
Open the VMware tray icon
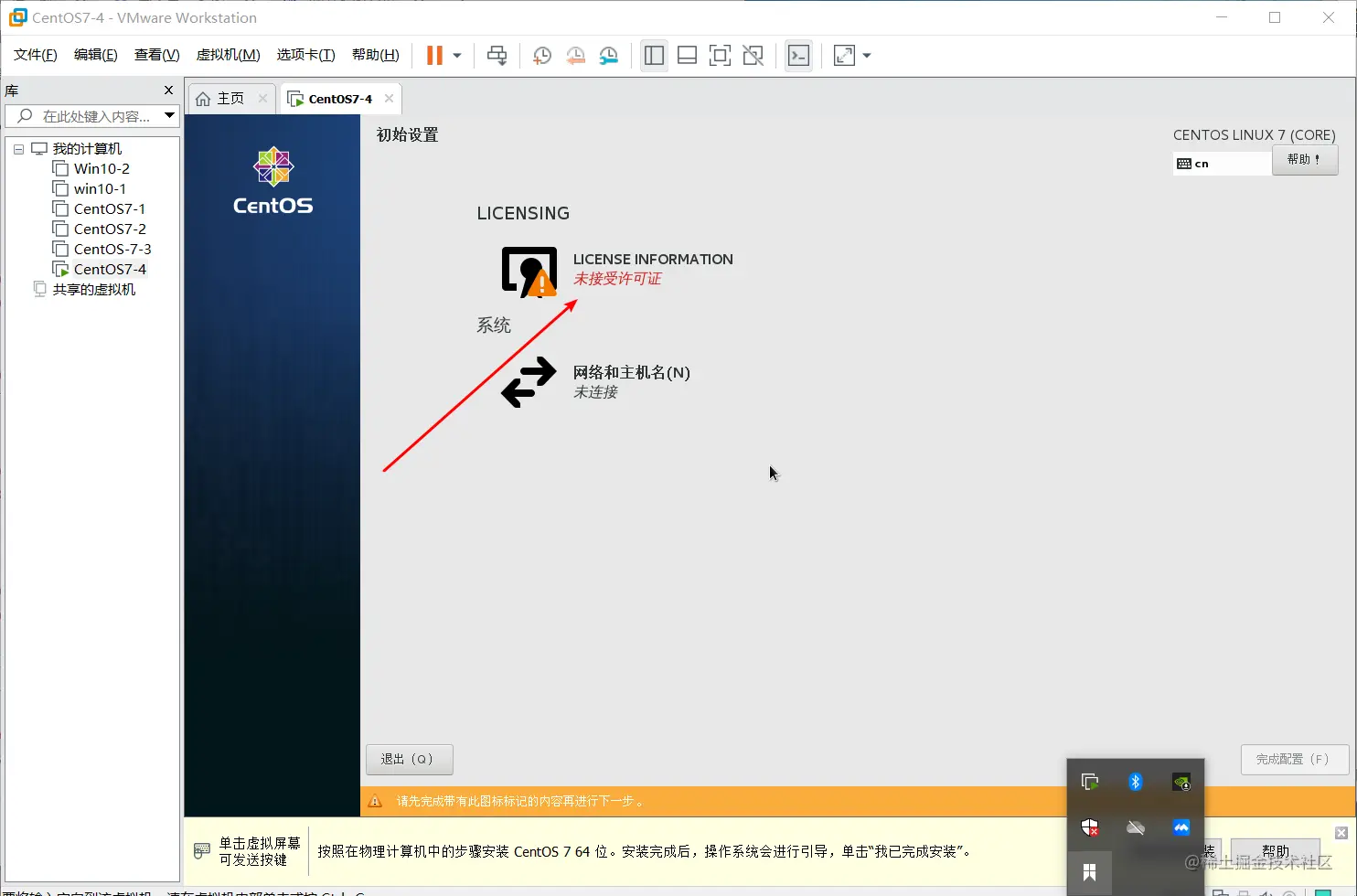click(x=1089, y=782)
